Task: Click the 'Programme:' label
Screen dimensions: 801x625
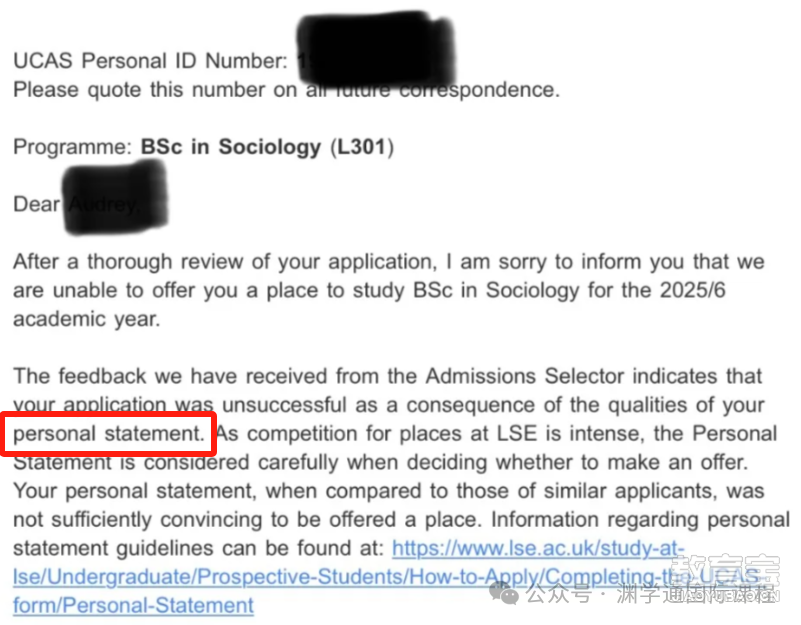Action: tap(73, 147)
